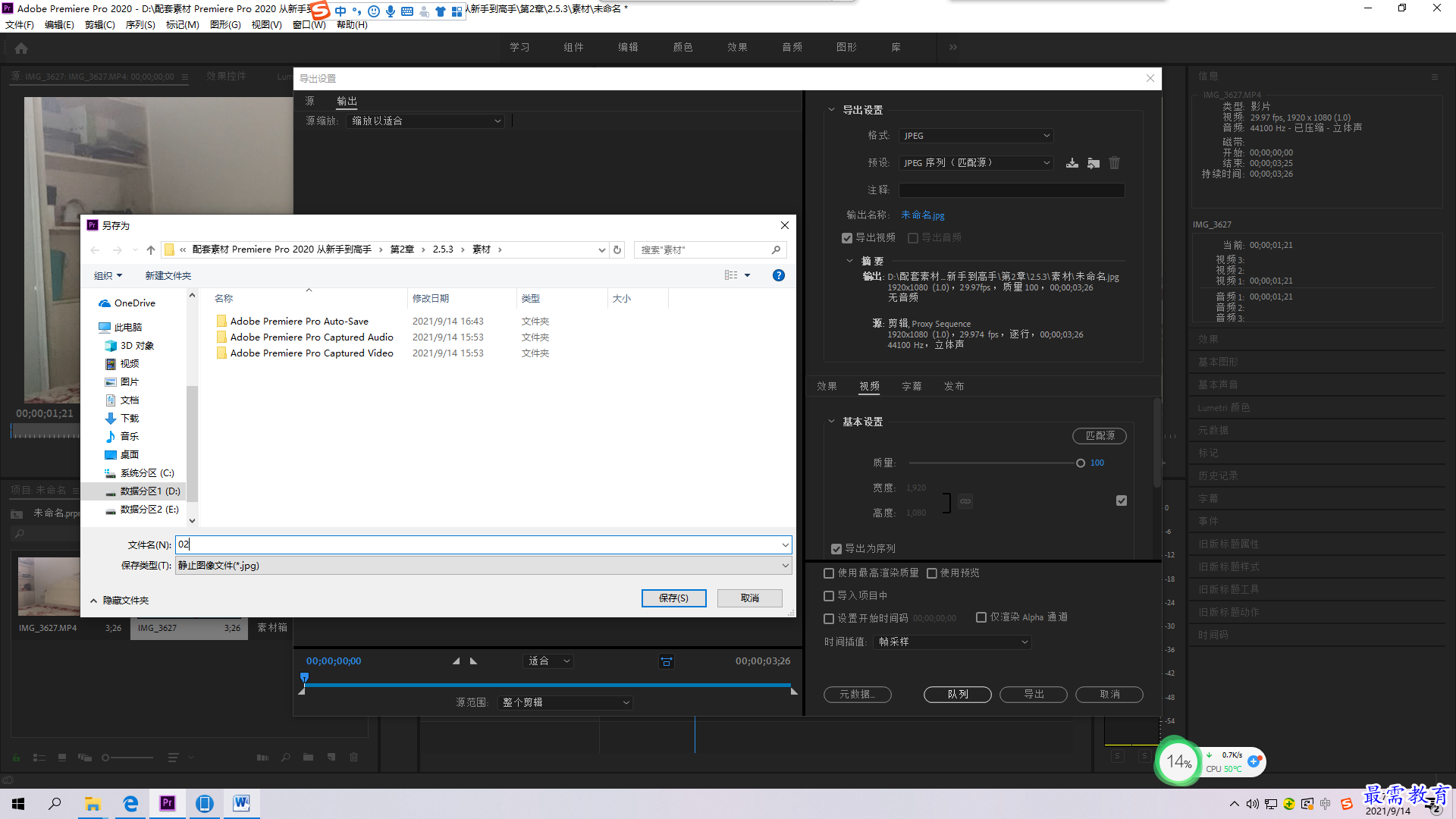Switch to the Effects tab in export settings
This screenshot has height=819, width=1456.
pyautogui.click(x=827, y=387)
